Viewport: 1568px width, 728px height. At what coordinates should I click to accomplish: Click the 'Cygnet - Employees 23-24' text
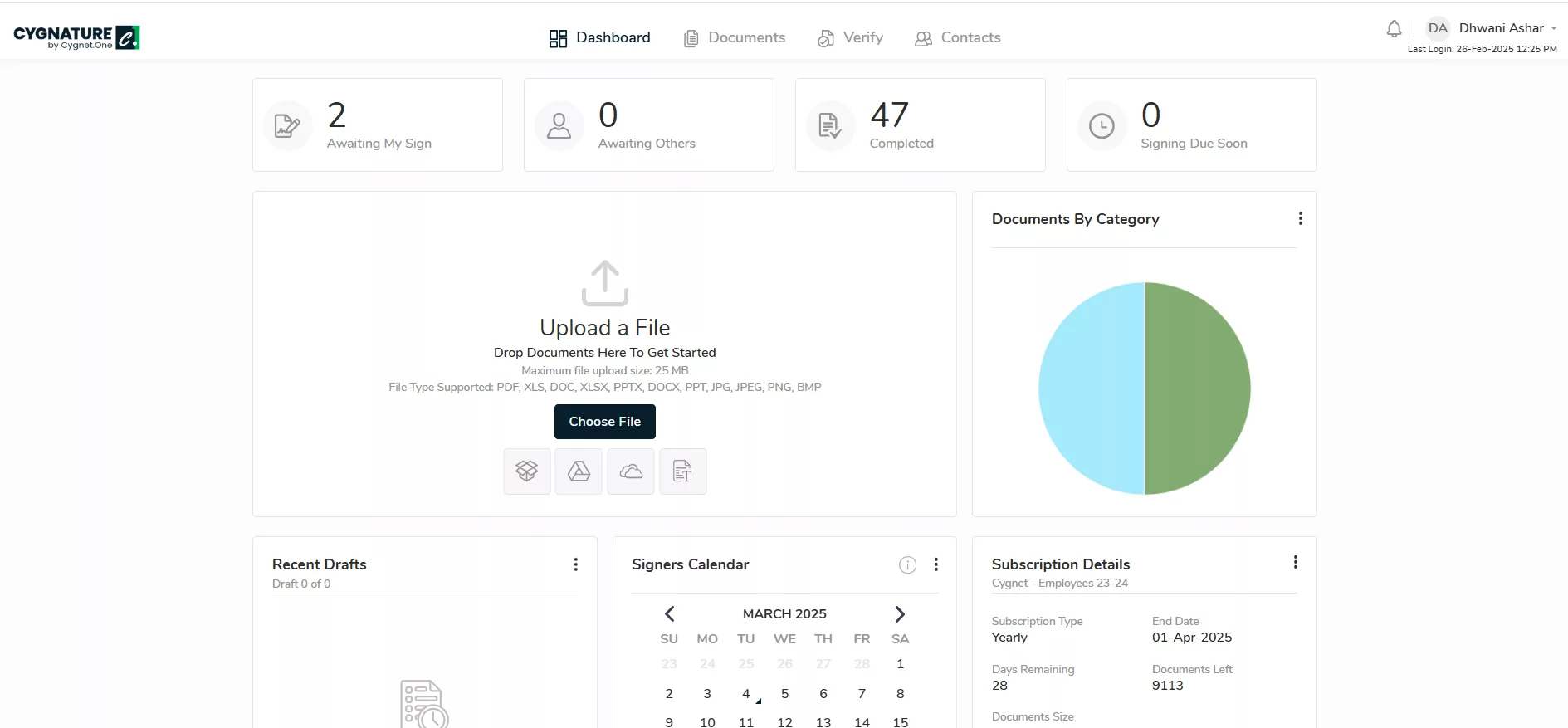point(1060,584)
